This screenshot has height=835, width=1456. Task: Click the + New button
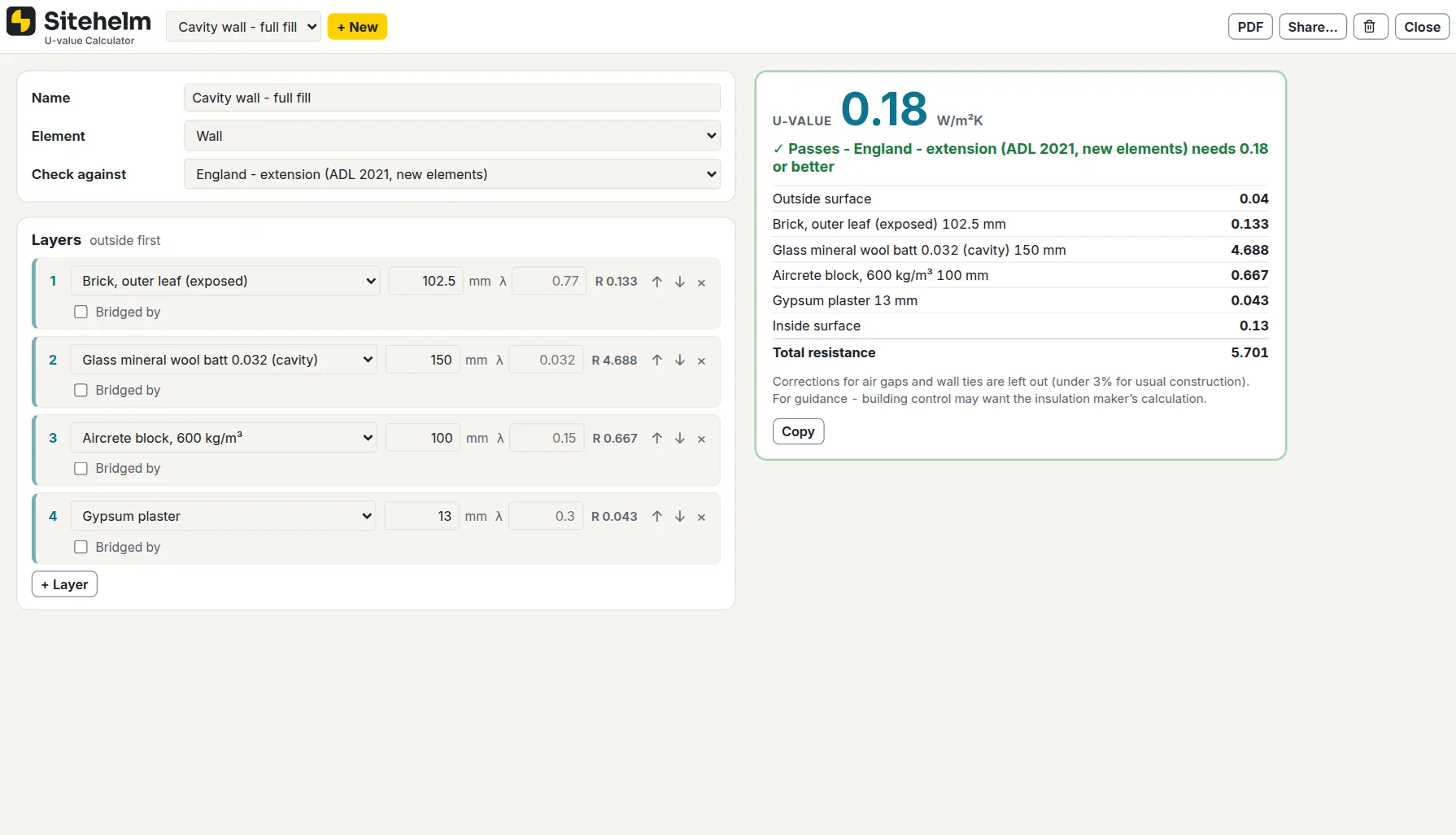click(x=357, y=27)
